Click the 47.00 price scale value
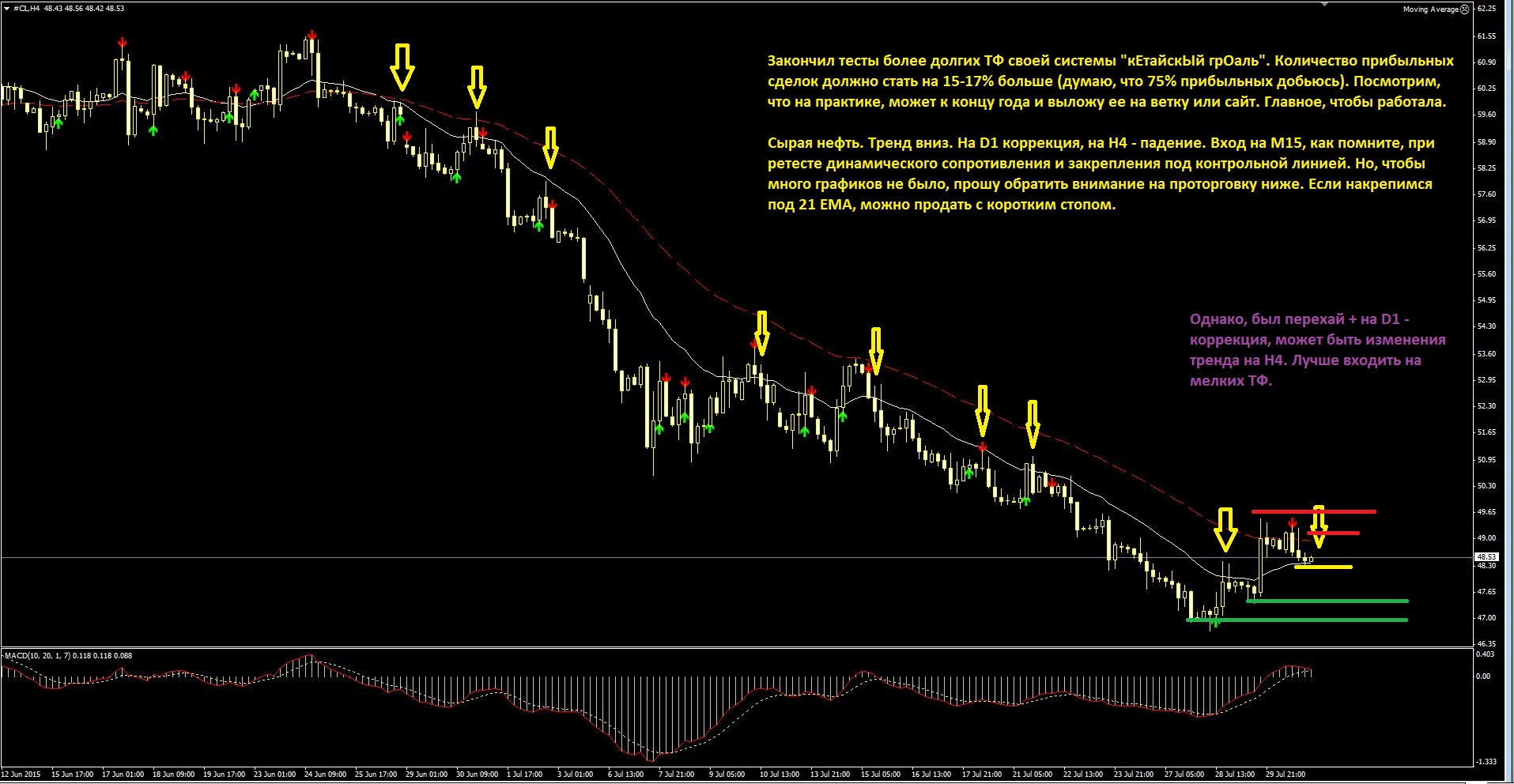 [x=1486, y=618]
